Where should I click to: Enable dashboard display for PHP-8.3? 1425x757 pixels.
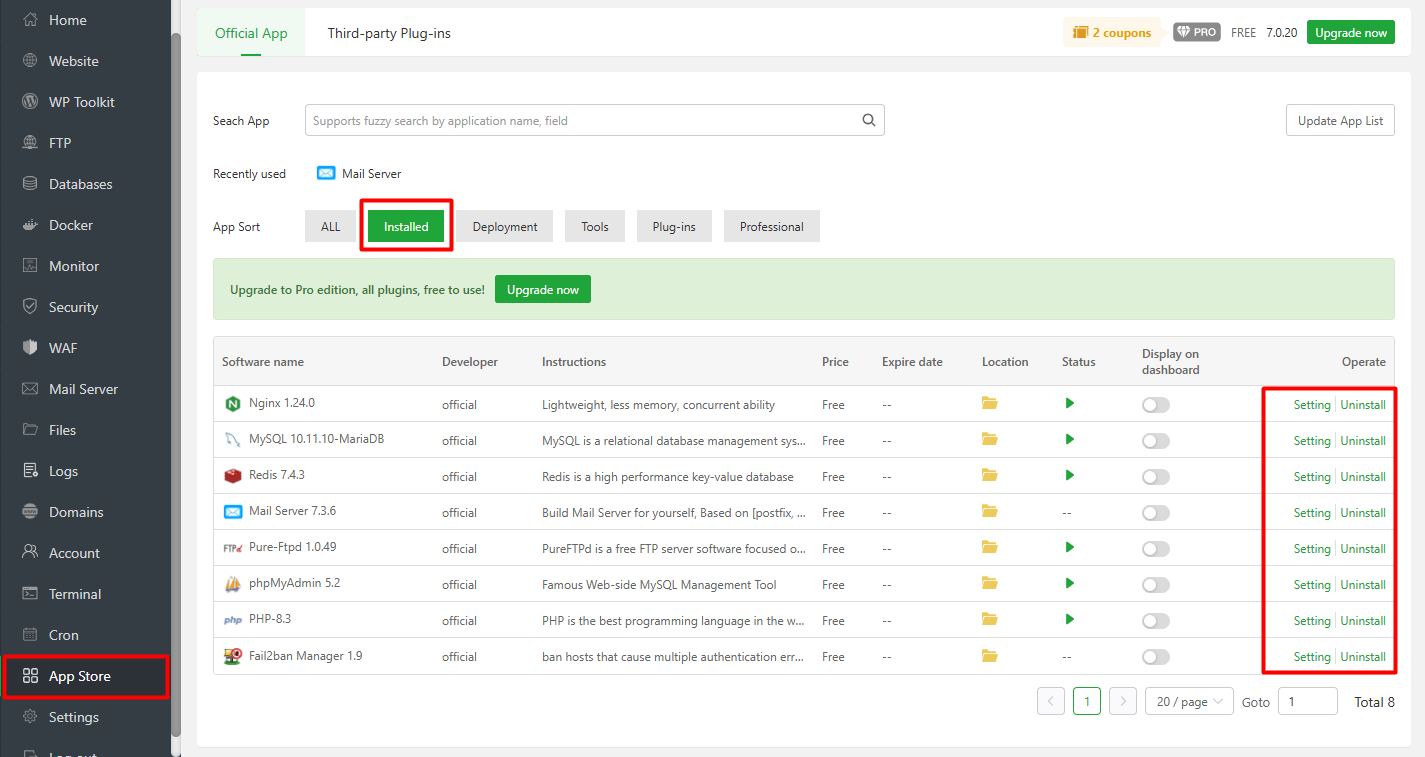pyautogui.click(x=1155, y=620)
